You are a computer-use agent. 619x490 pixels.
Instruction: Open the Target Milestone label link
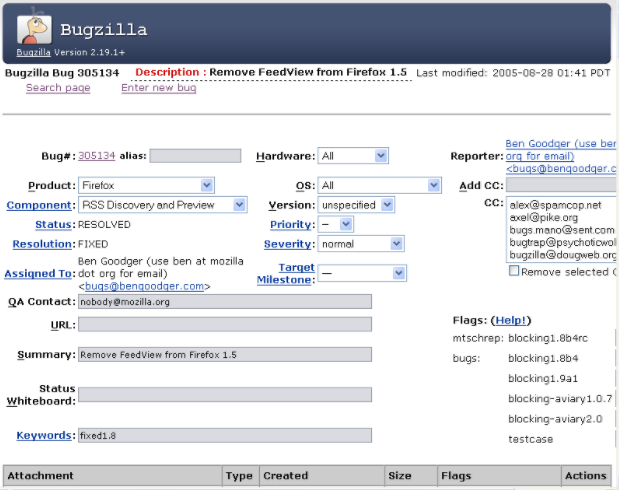click(x=286, y=273)
